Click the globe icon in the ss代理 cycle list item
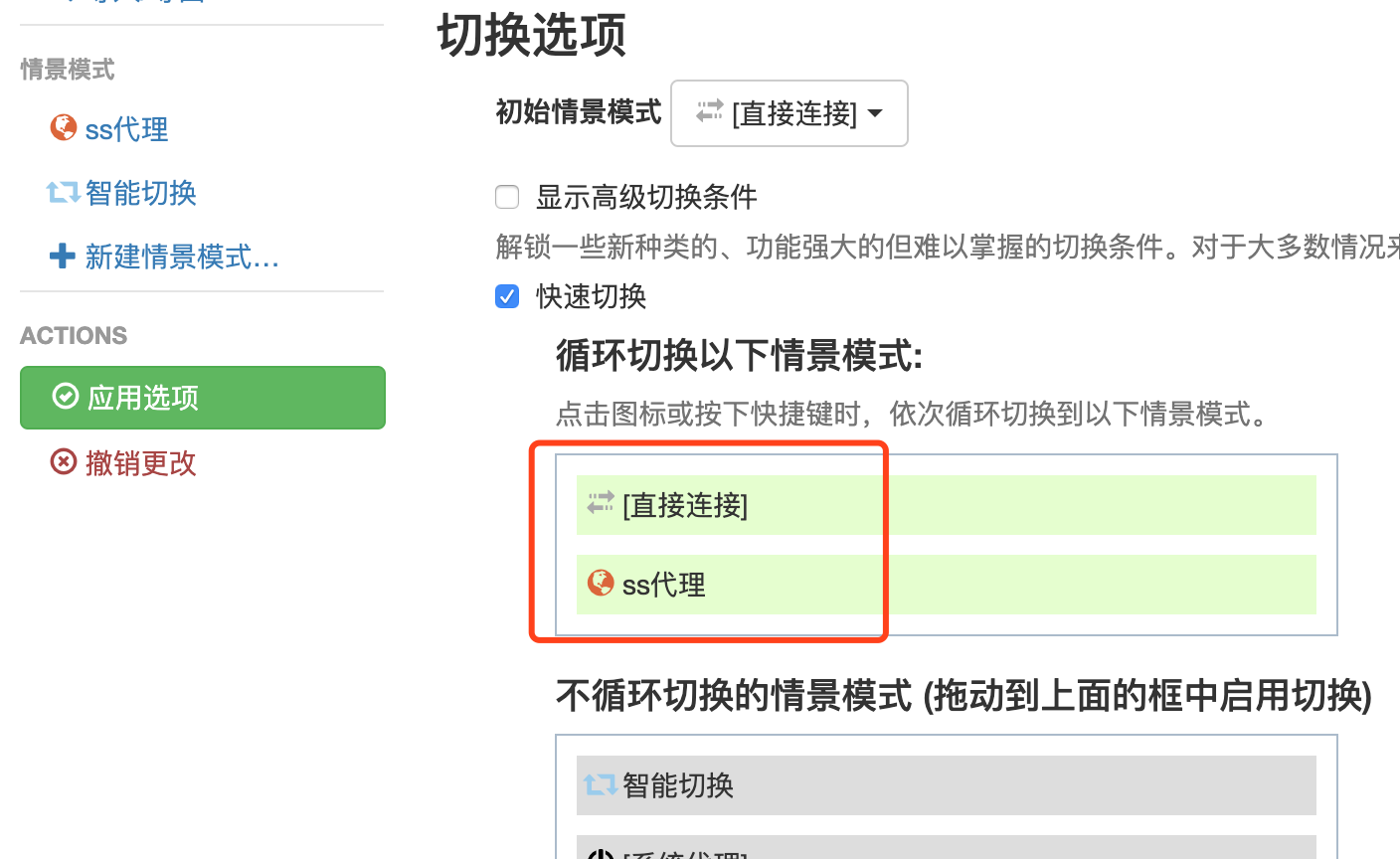Viewport: 1400px width, 859px height. click(x=601, y=583)
